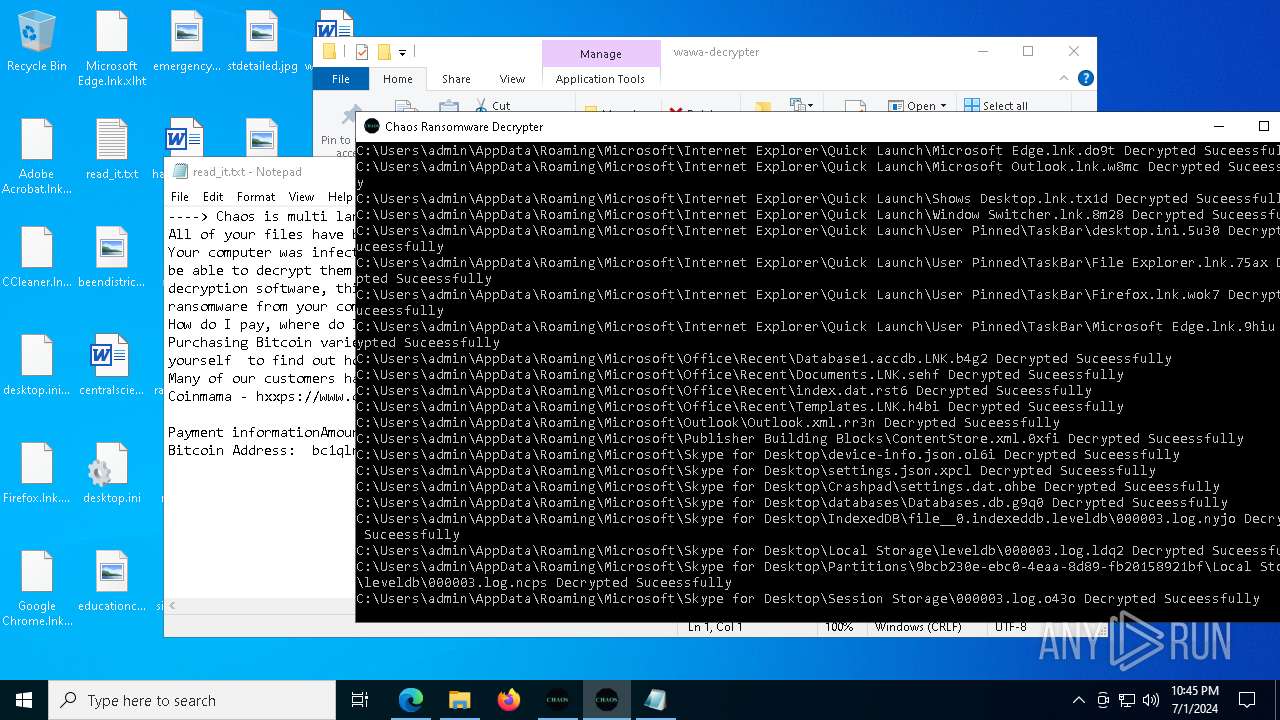Viewport: 1280px width, 720px height.
Task: Open Notepad's Edit menu
Action: [213, 197]
